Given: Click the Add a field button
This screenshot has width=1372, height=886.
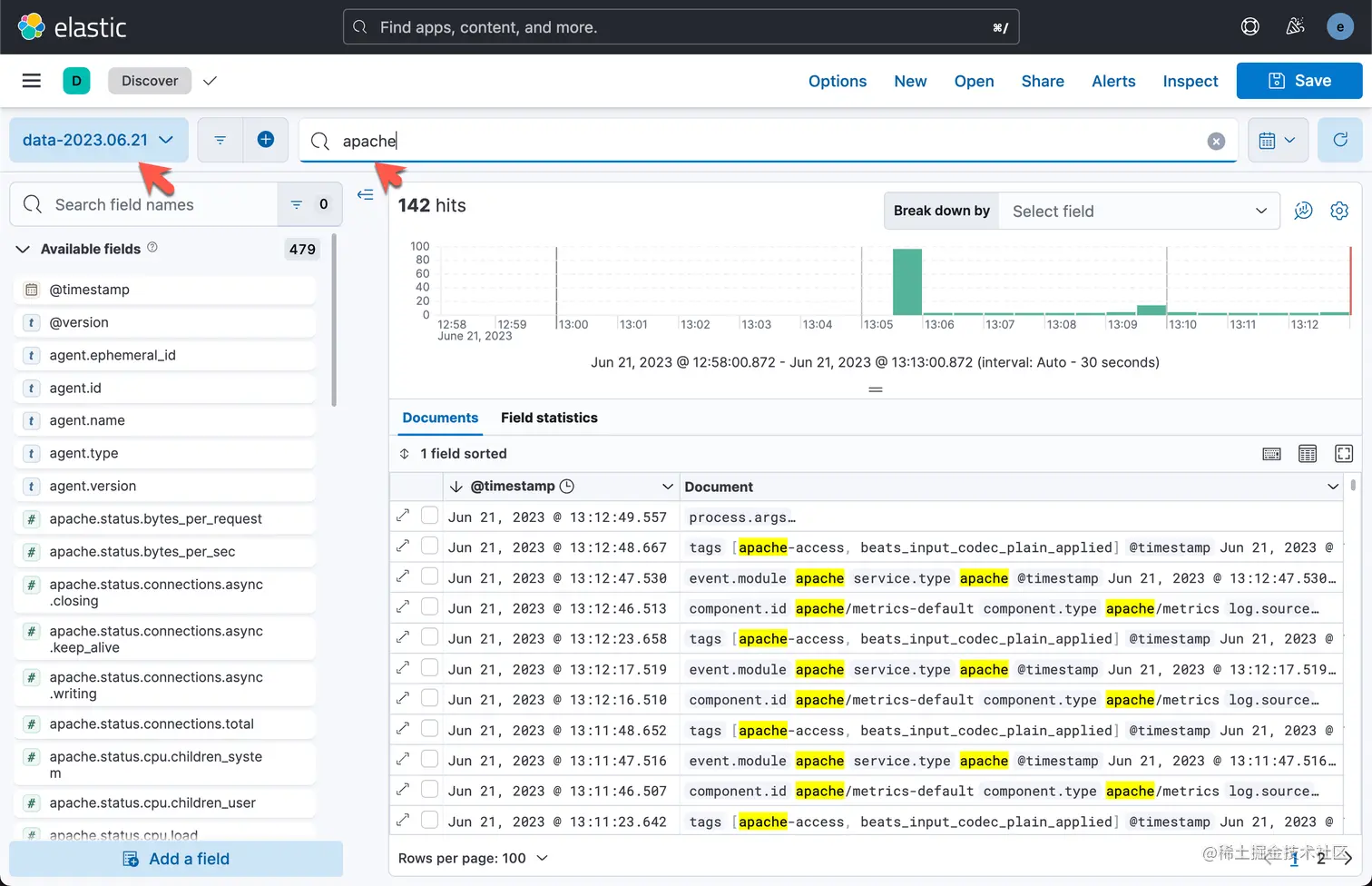Looking at the screenshot, I should [x=176, y=859].
